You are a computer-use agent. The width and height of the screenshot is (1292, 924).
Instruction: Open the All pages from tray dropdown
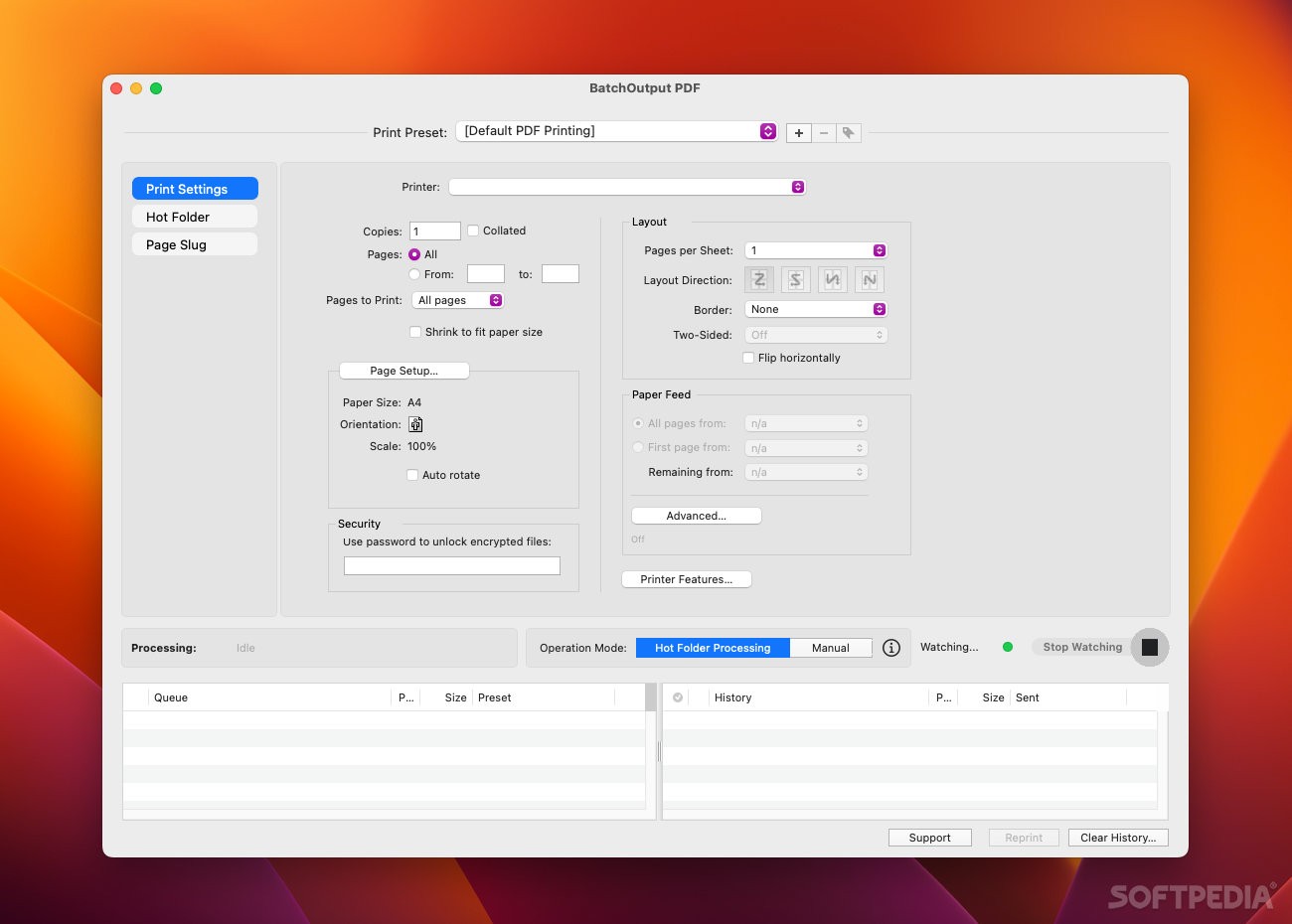pos(807,423)
